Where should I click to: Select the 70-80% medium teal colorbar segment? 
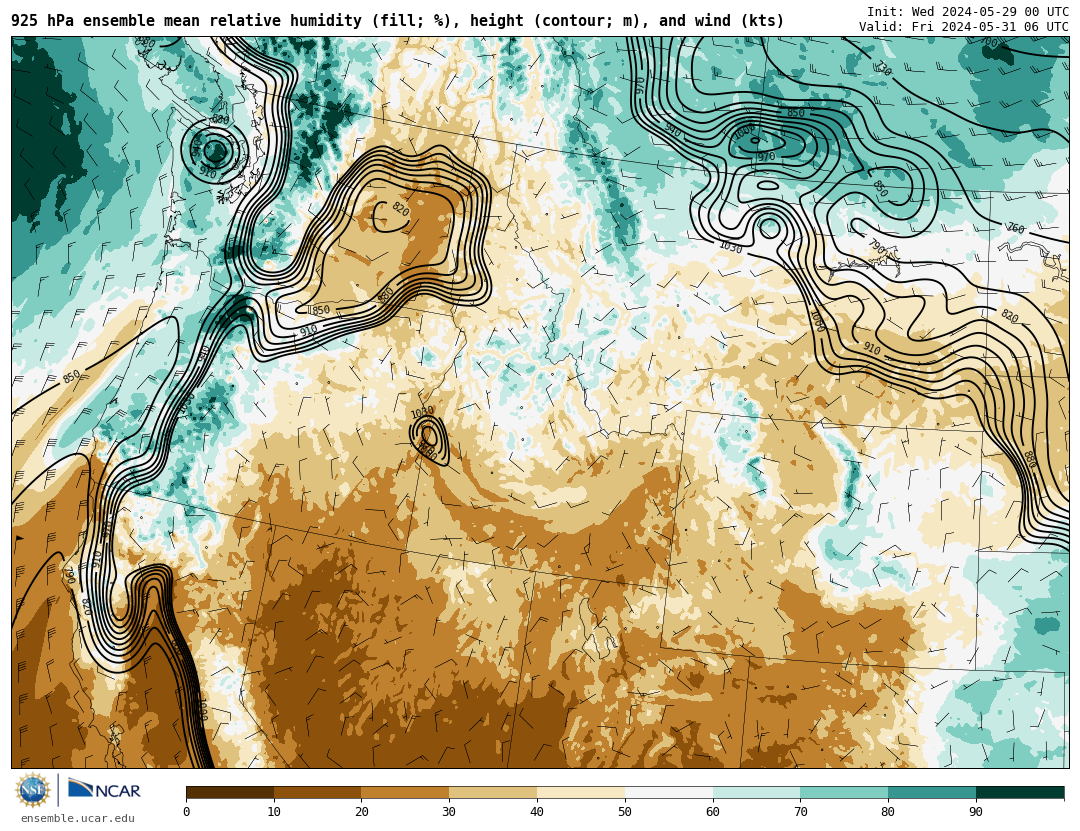(x=844, y=793)
